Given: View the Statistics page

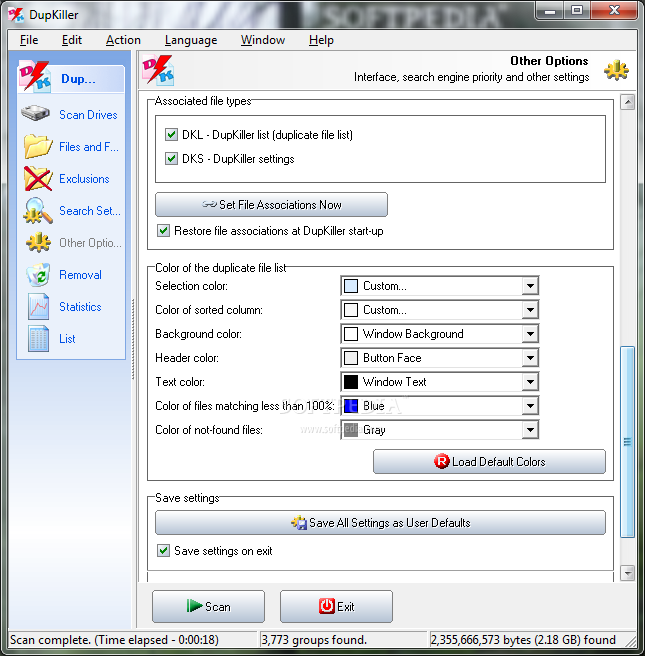Looking at the screenshot, I should pos(80,307).
